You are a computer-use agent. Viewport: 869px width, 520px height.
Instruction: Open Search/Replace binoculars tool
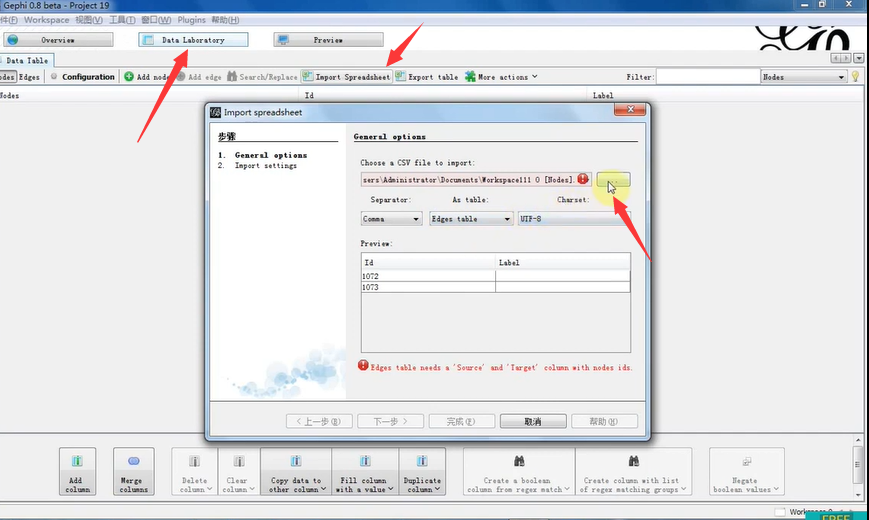pos(232,77)
